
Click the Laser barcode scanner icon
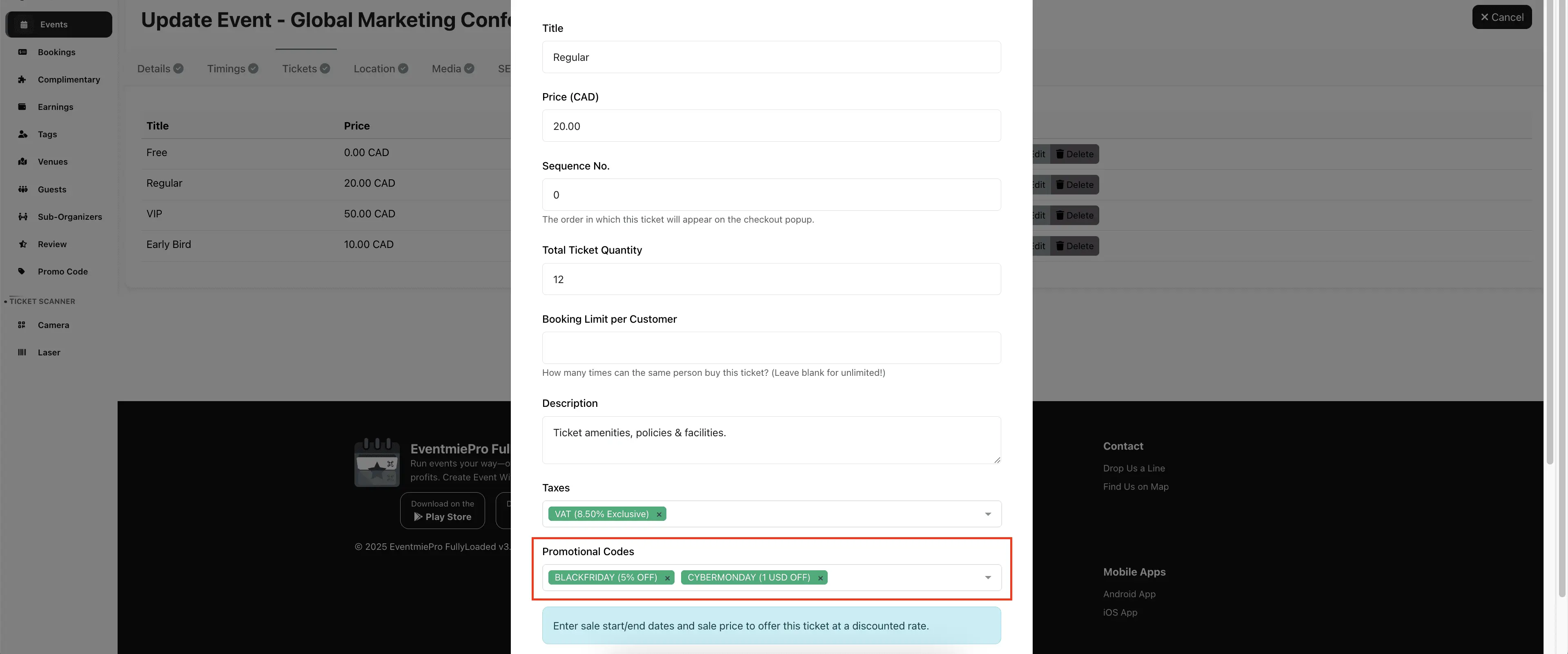(x=22, y=353)
